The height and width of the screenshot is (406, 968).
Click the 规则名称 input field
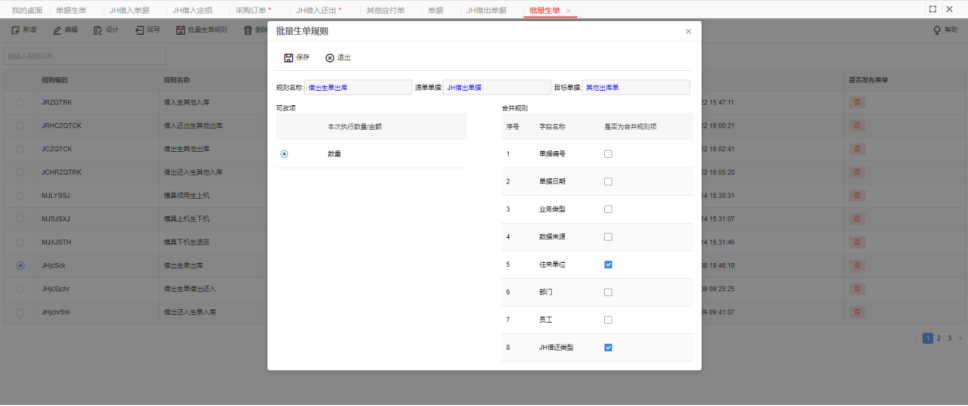tap(357, 88)
